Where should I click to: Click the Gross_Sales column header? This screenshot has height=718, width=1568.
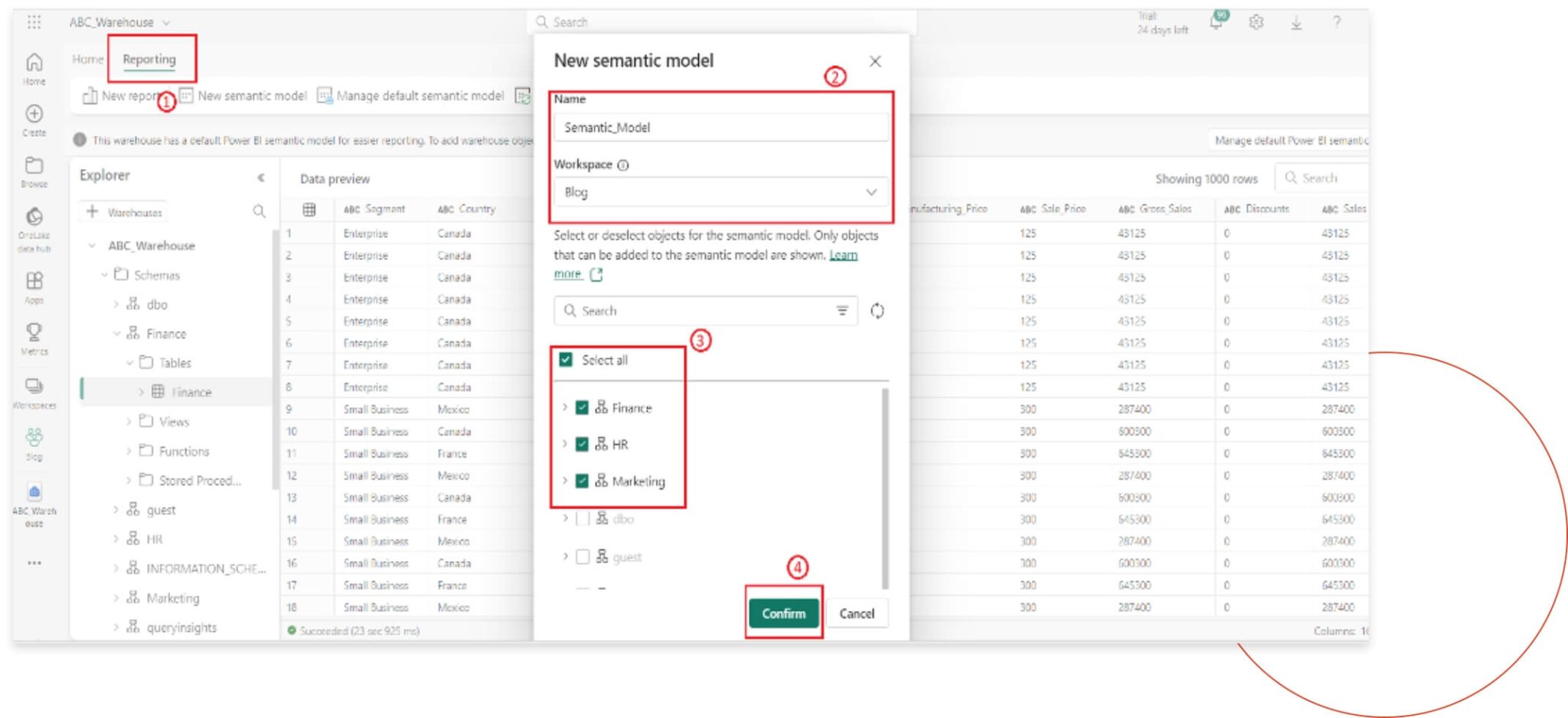(1155, 209)
